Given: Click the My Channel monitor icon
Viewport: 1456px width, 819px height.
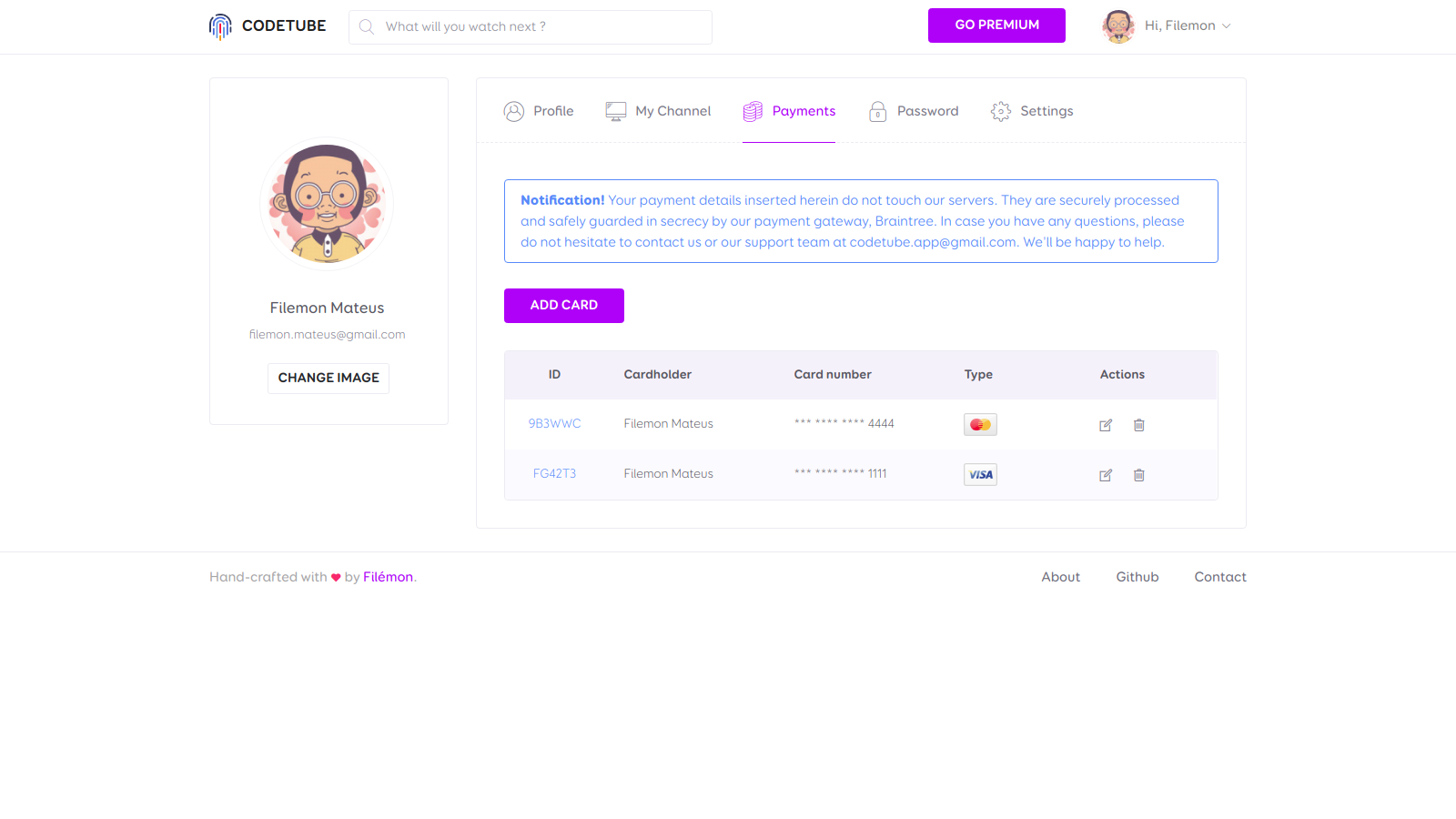Looking at the screenshot, I should [x=615, y=111].
